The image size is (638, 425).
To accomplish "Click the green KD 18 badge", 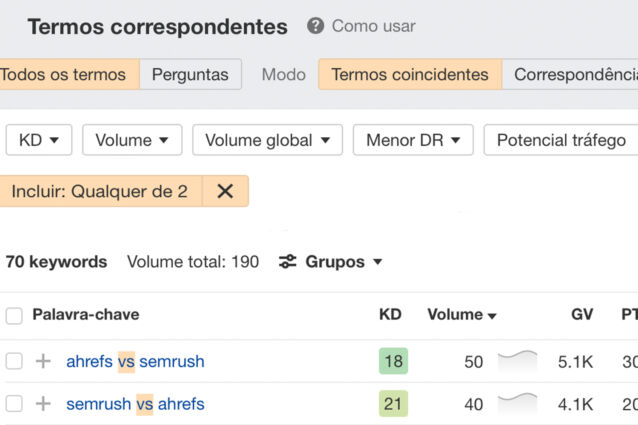I will pos(394,361).
